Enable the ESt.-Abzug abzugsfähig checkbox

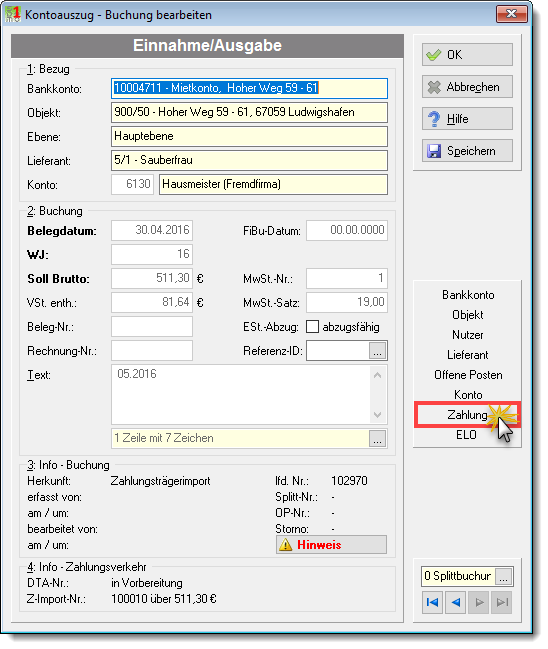tap(312, 327)
